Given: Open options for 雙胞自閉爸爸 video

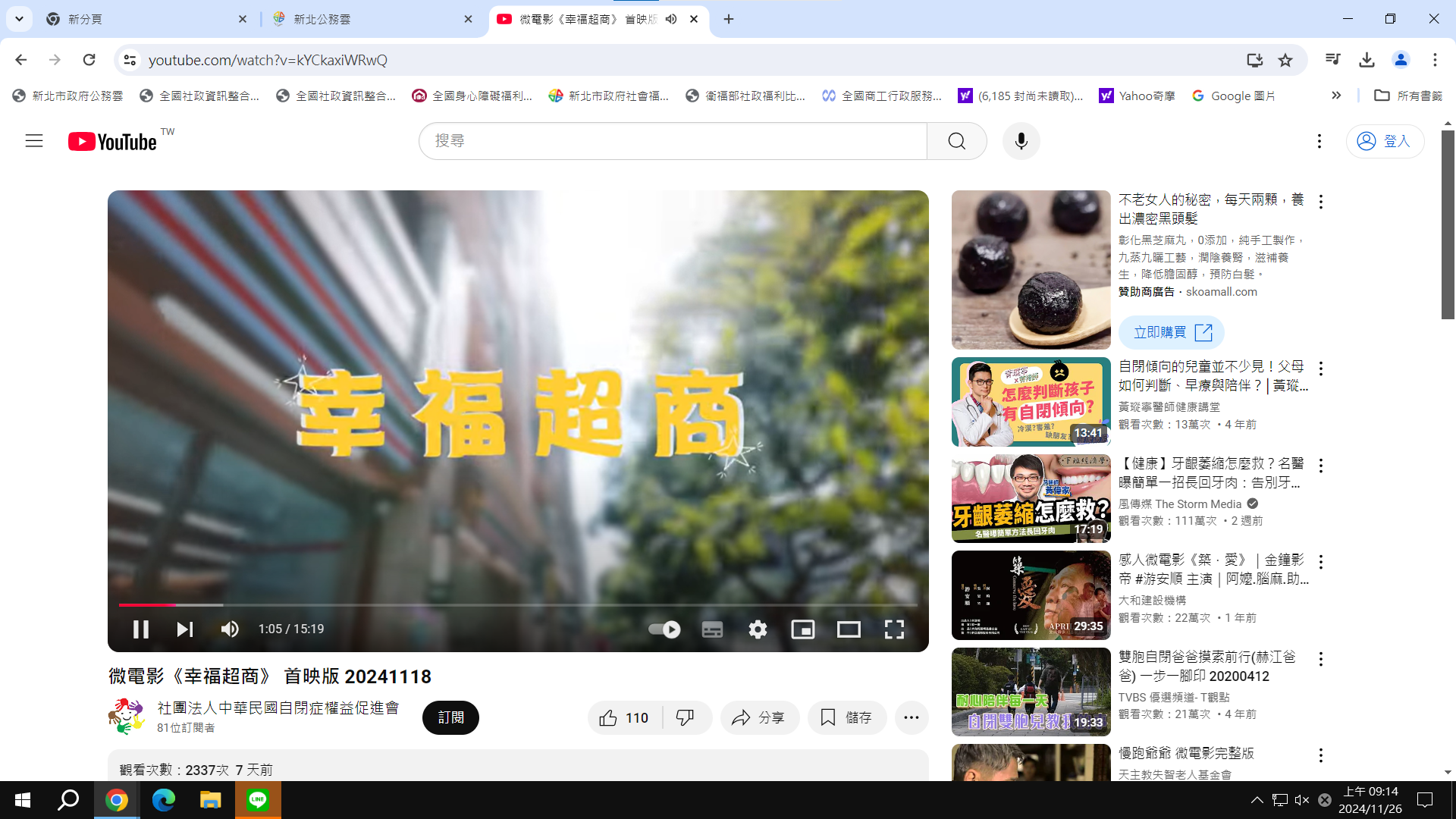Looking at the screenshot, I should (x=1321, y=659).
